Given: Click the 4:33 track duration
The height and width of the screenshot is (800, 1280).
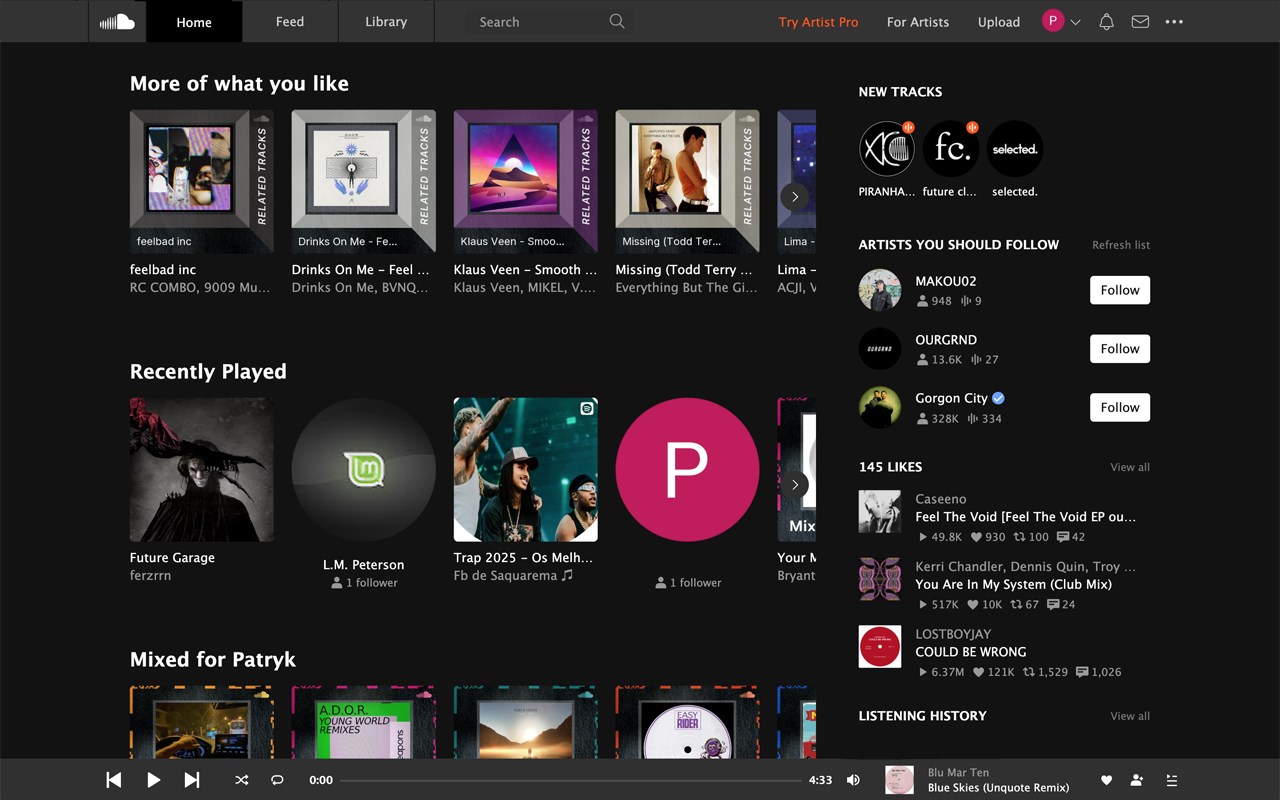Looking at the screenshot, I should click(820, 780).
